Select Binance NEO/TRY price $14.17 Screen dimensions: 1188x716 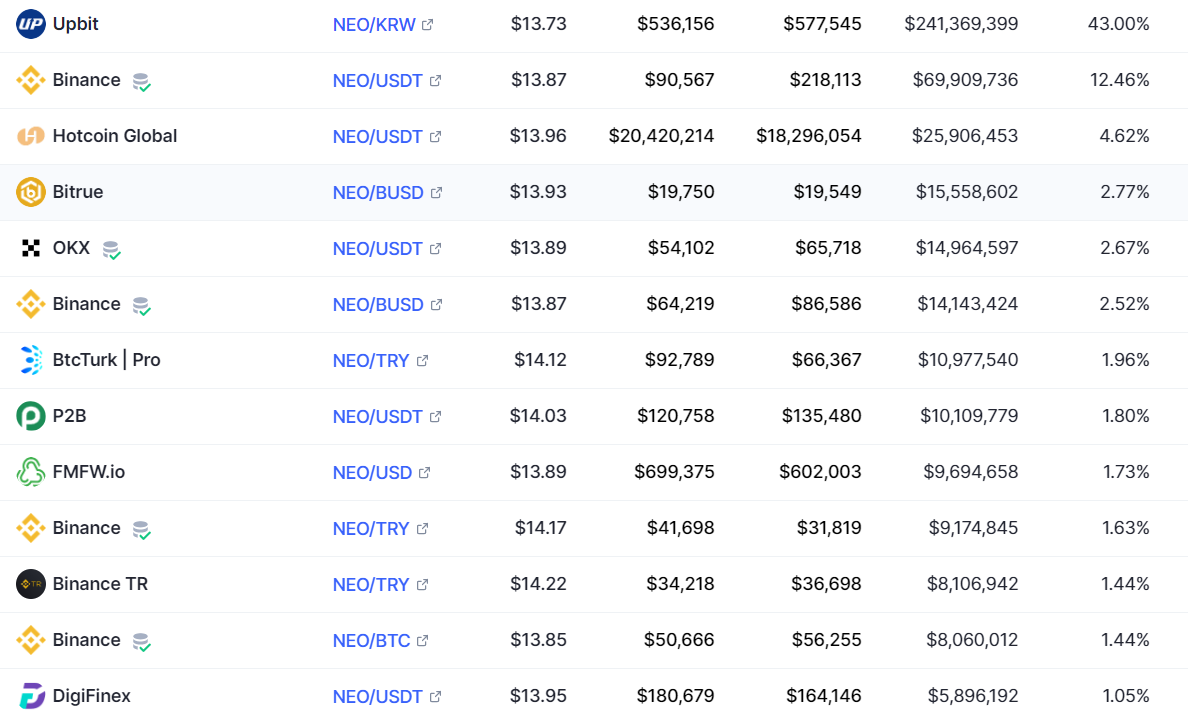click(x=540, y=529)
